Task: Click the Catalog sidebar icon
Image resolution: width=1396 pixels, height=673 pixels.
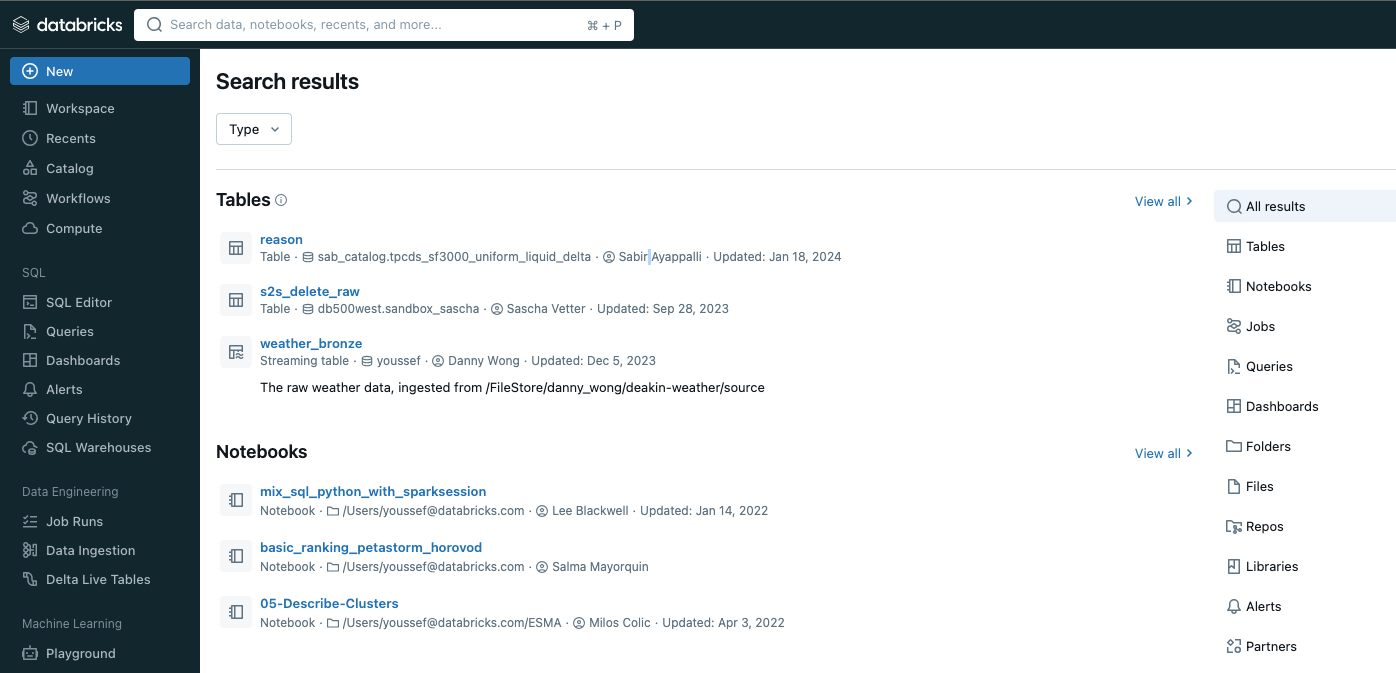Action: click(30, 168)
